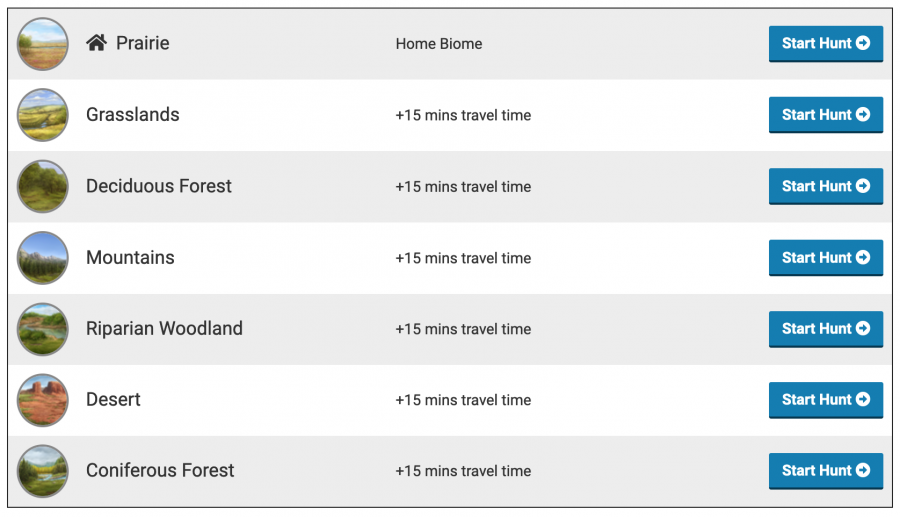Click the home icon beside Prairie

click(x=96, y=43)
